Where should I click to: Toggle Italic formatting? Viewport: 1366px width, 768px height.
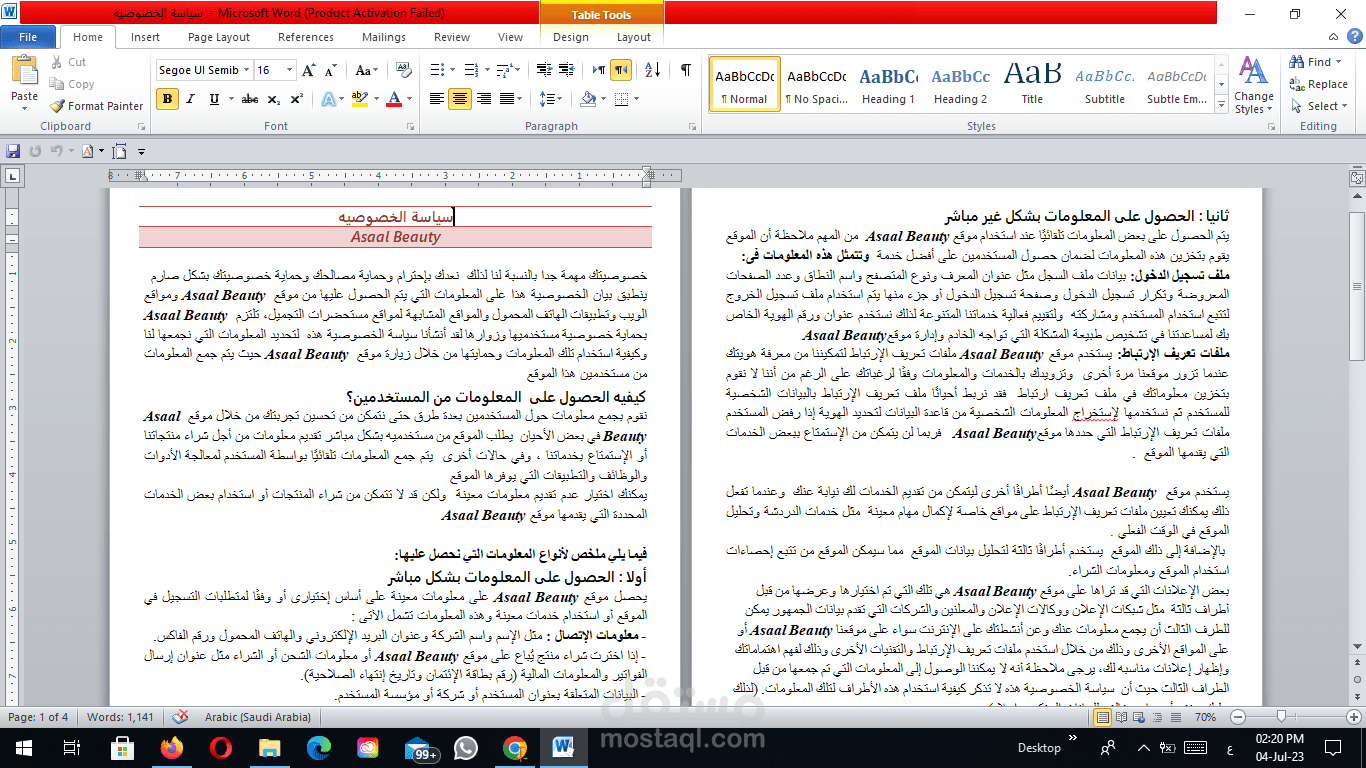tap(191, 99)
